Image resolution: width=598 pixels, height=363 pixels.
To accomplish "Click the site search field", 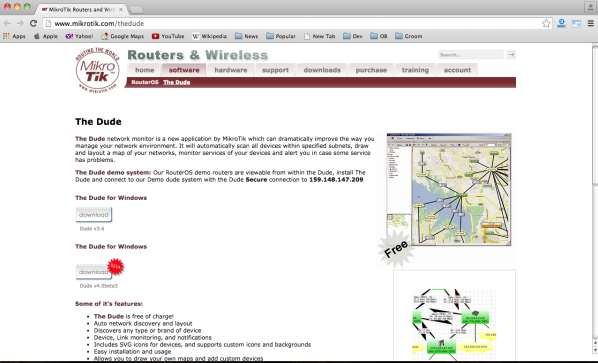I will 471,55.
